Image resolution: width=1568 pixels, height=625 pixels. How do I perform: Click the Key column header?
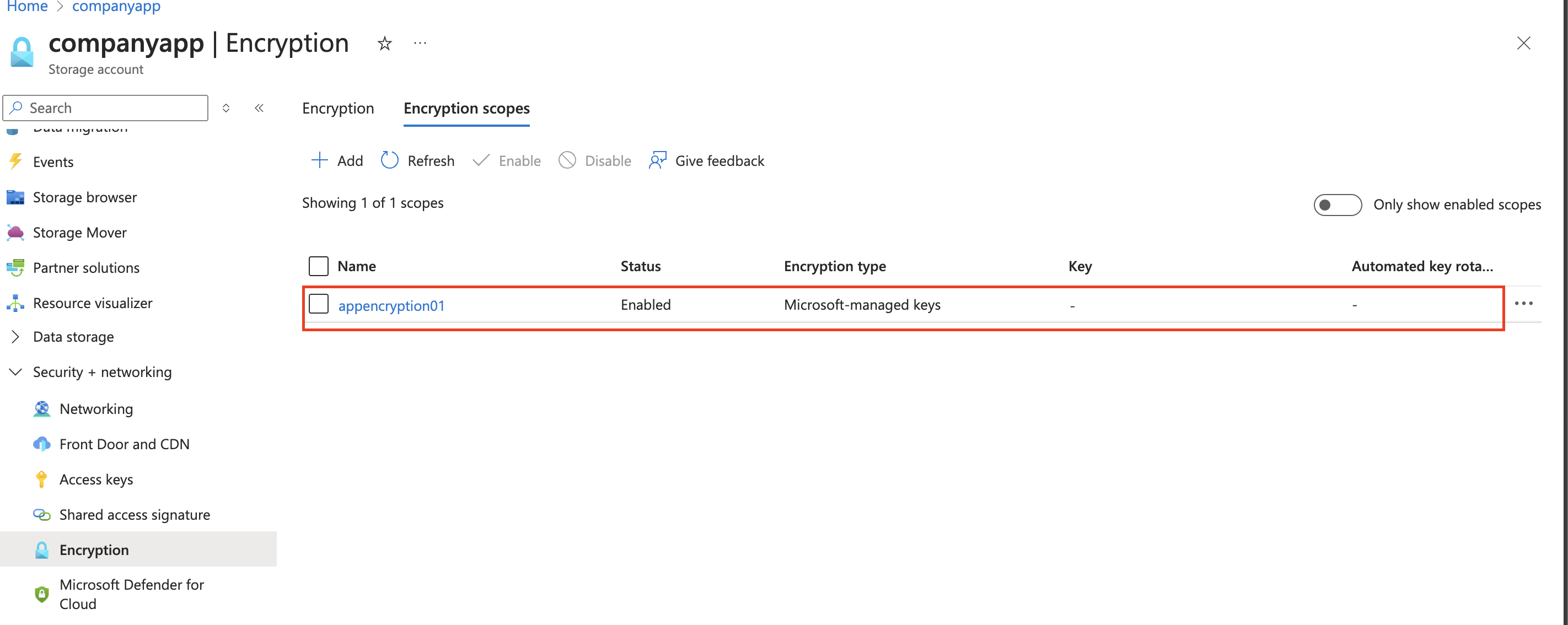pos(1080,266)
